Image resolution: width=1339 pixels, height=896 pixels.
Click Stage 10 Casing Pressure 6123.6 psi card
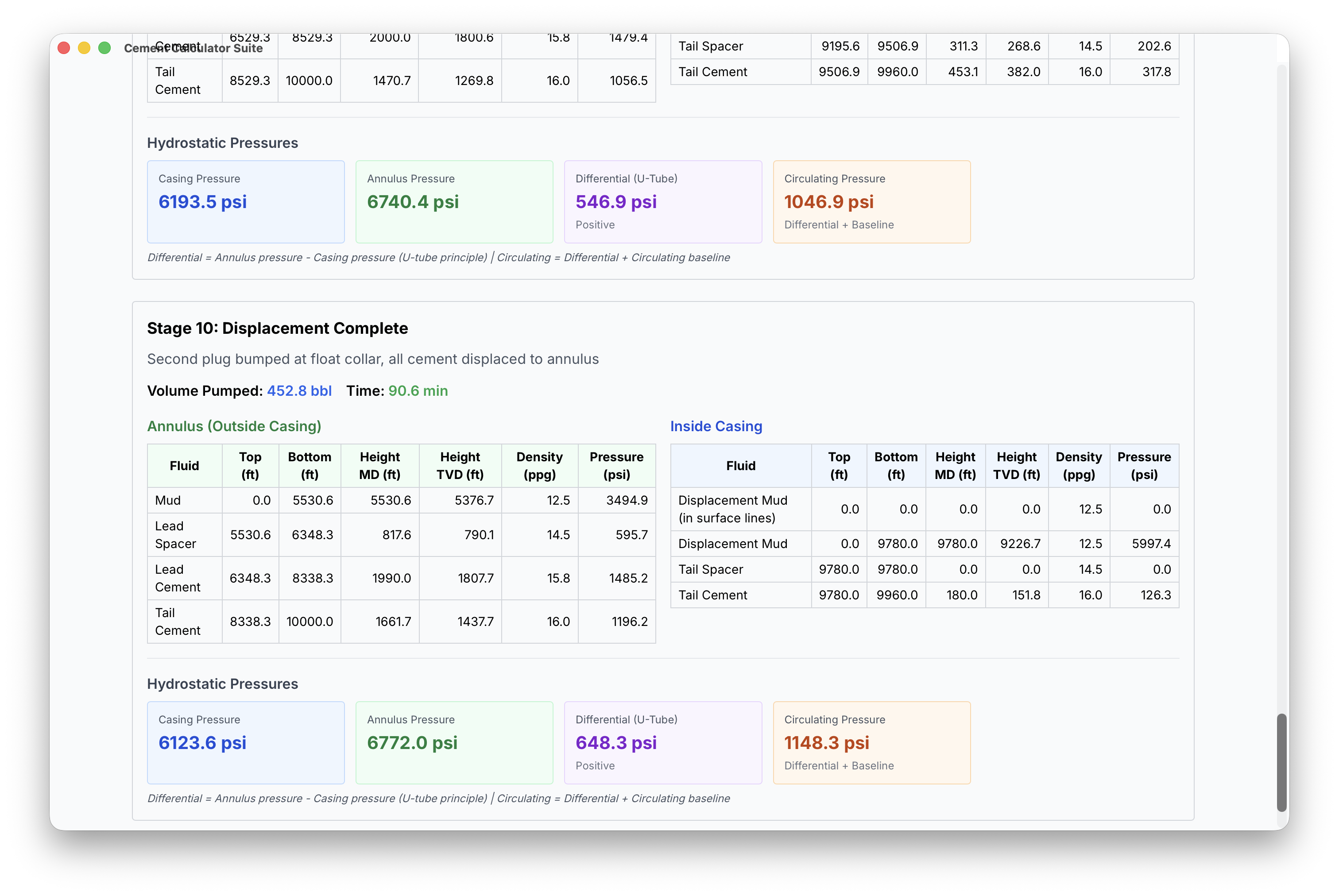pyautogui.click(x=246, y=742)
